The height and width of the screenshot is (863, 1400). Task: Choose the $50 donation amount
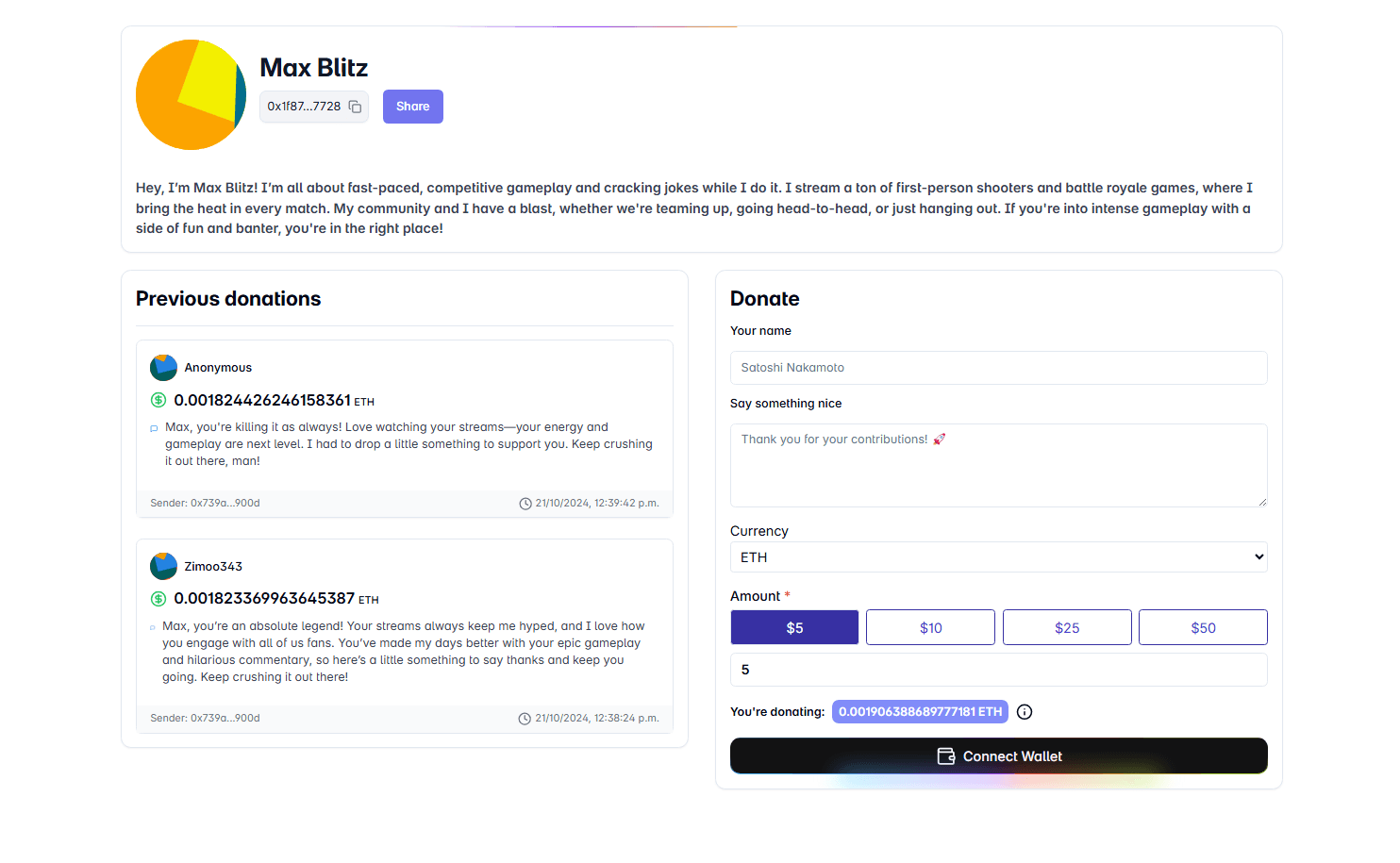coord(1203,627)
